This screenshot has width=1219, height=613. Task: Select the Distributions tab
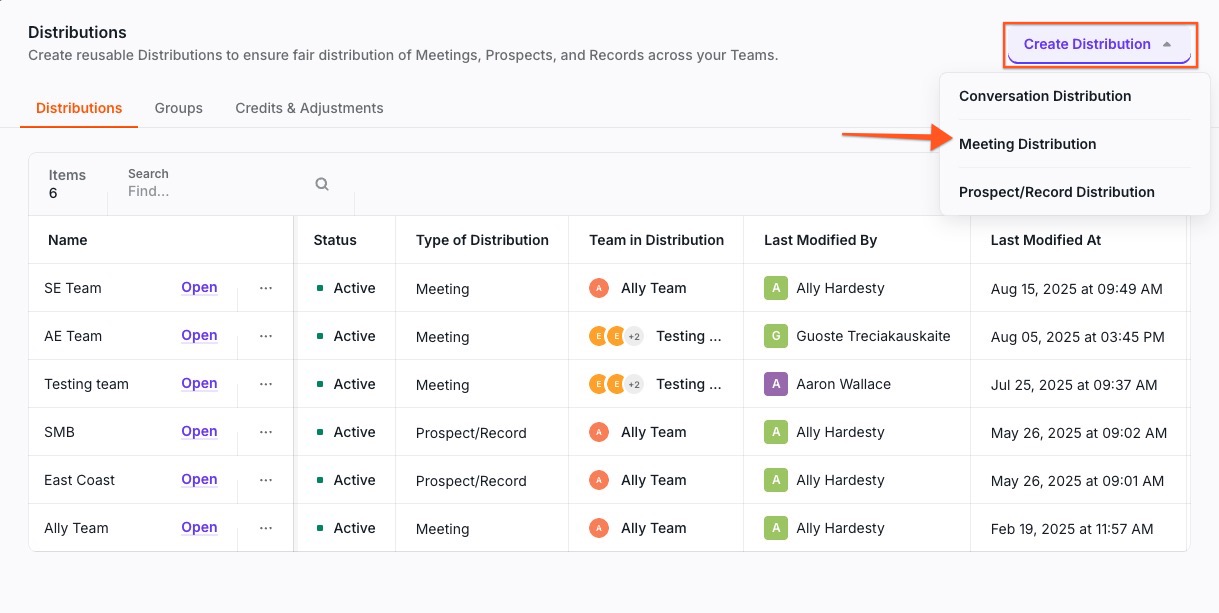[x=78, y=107]
